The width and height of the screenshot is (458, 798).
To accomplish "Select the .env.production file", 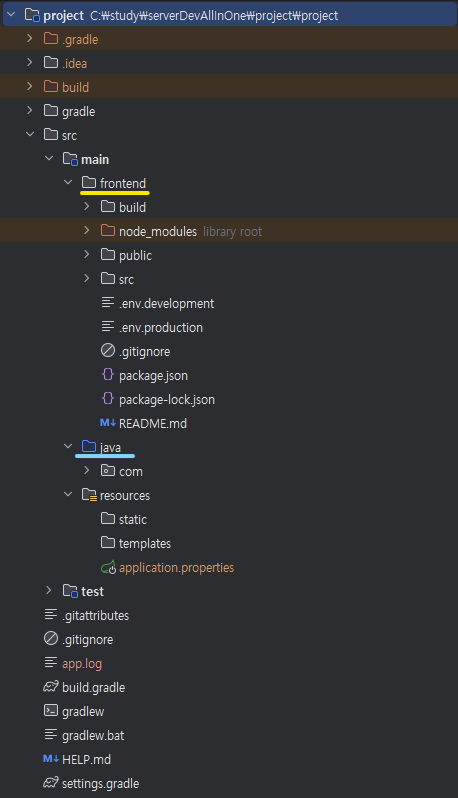I will [x=161, y=328].
